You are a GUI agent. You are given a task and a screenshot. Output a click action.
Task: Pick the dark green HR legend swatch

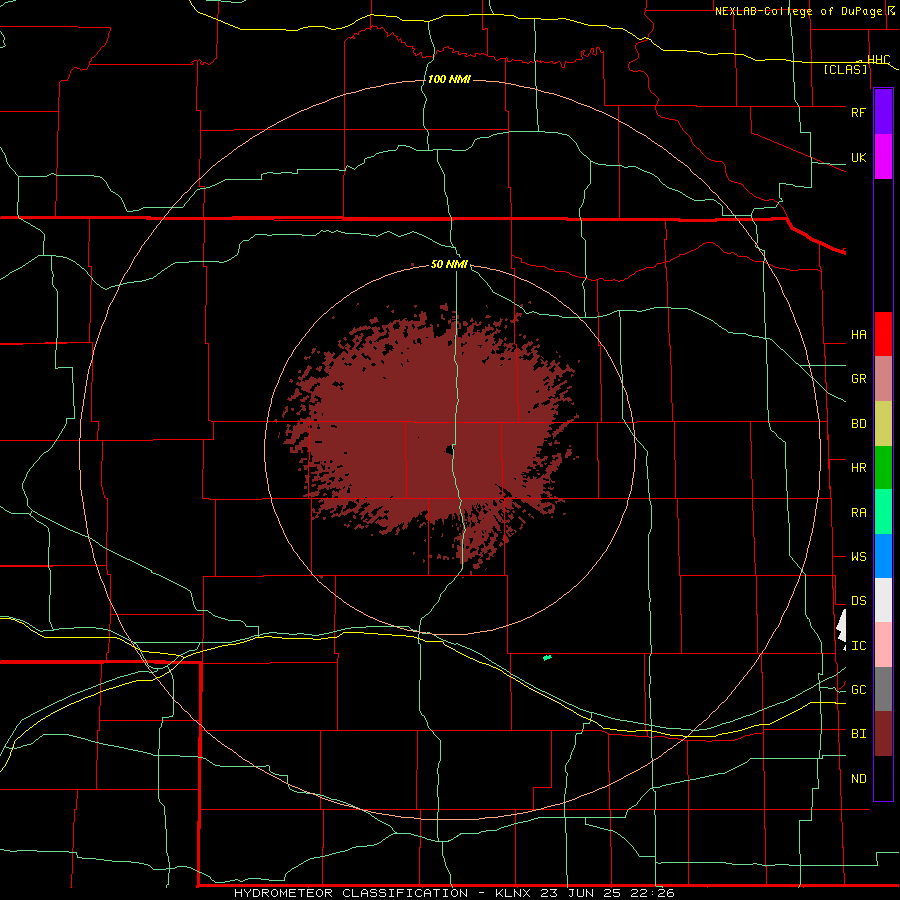point(883,468)
